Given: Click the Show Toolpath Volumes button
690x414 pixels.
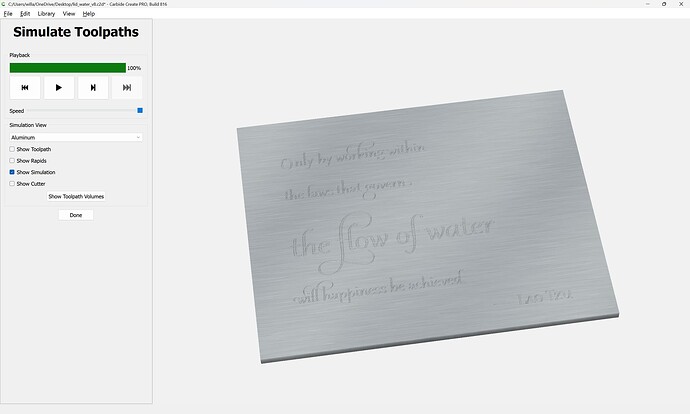Looking at the screenshot, I should pos(76,196).
